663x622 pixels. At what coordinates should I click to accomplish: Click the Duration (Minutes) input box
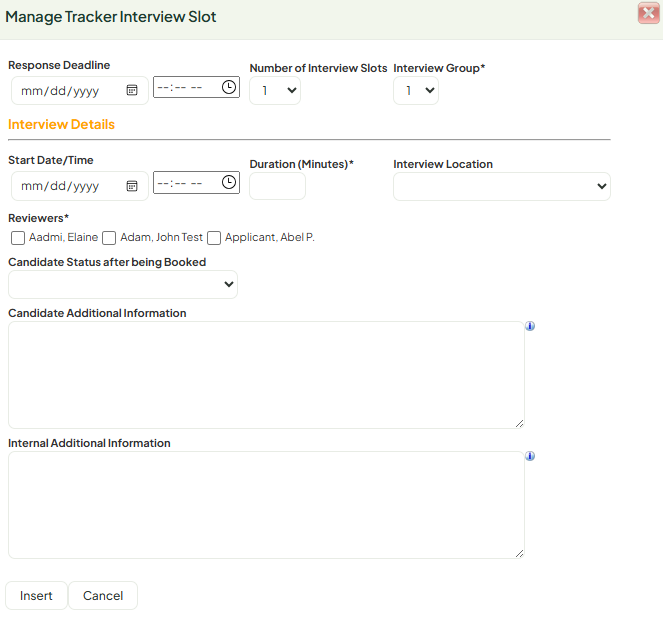277,186
